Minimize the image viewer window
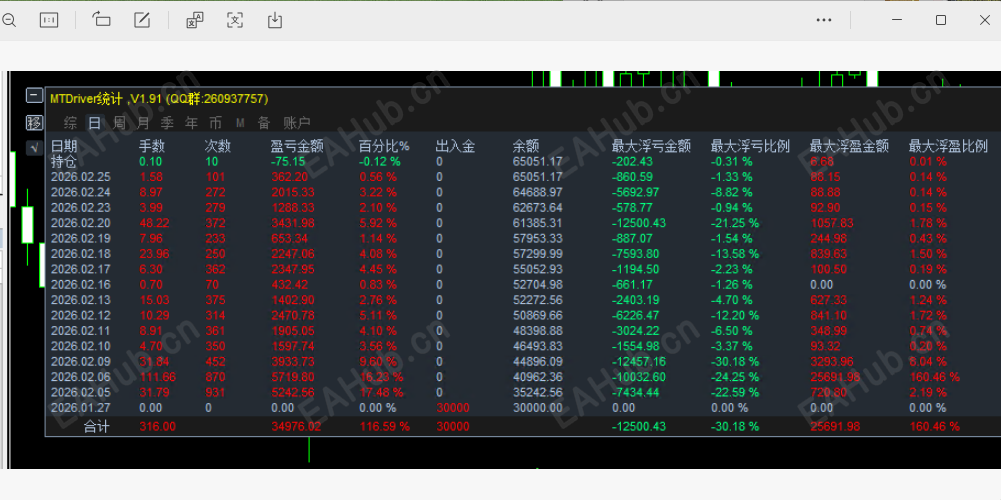This screenshot has width=1001, height=500. (897, 20)
